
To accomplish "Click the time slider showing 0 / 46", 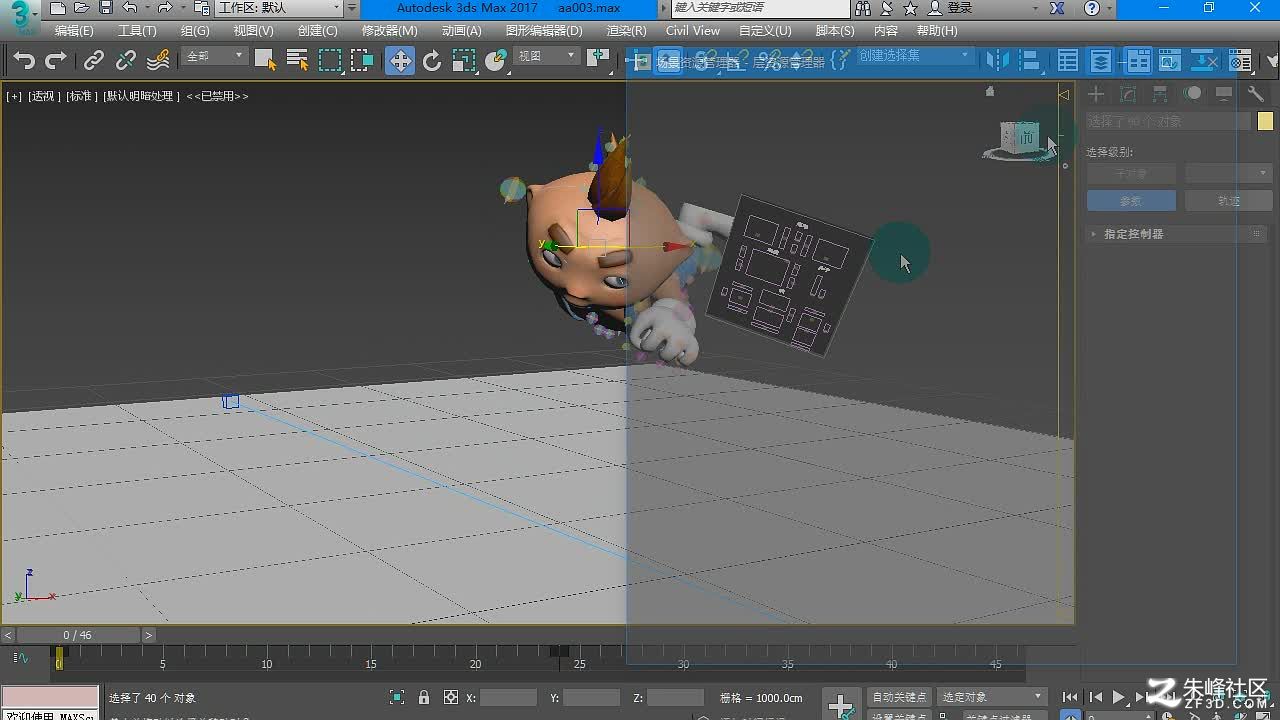I will point(78,635).
